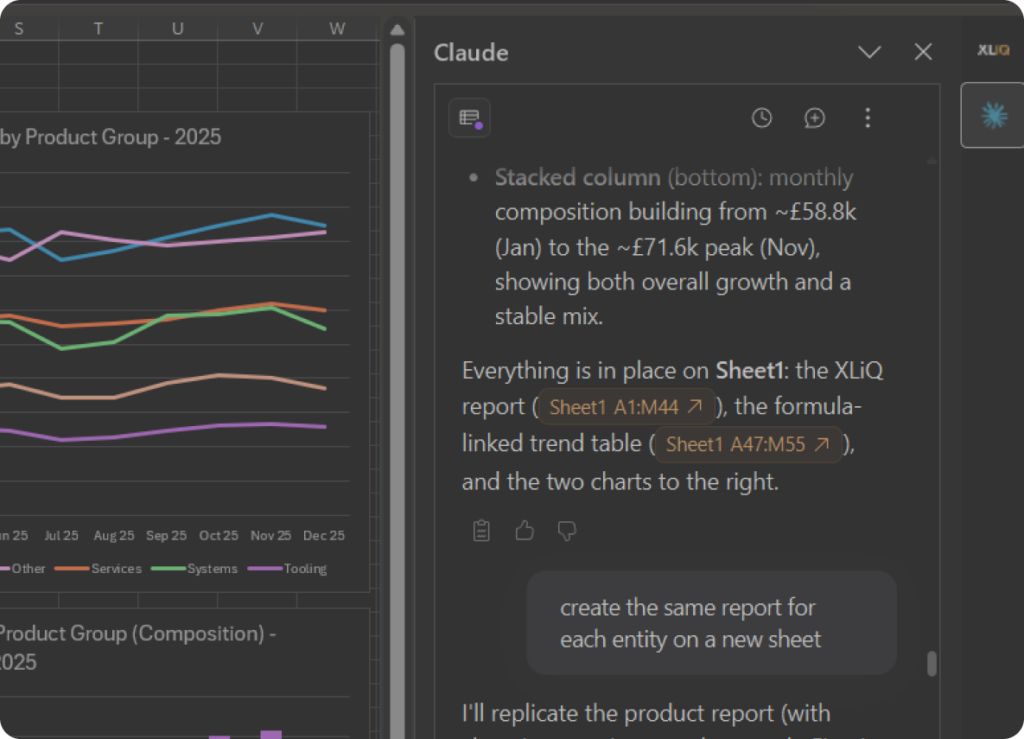Click the 'create the same report' user message
Viewport: 1024px width, 739px height.
pos(711,623)
